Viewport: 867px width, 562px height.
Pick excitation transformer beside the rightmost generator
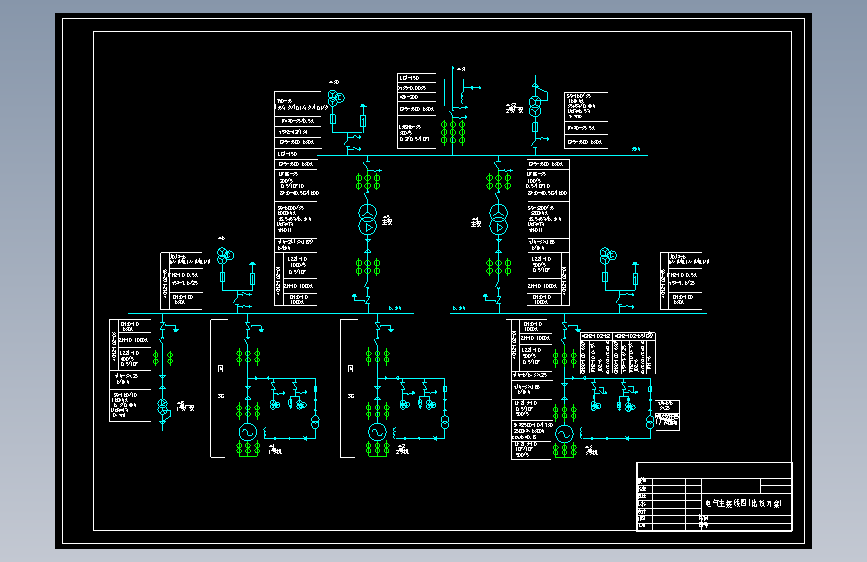tap(650, 423)
